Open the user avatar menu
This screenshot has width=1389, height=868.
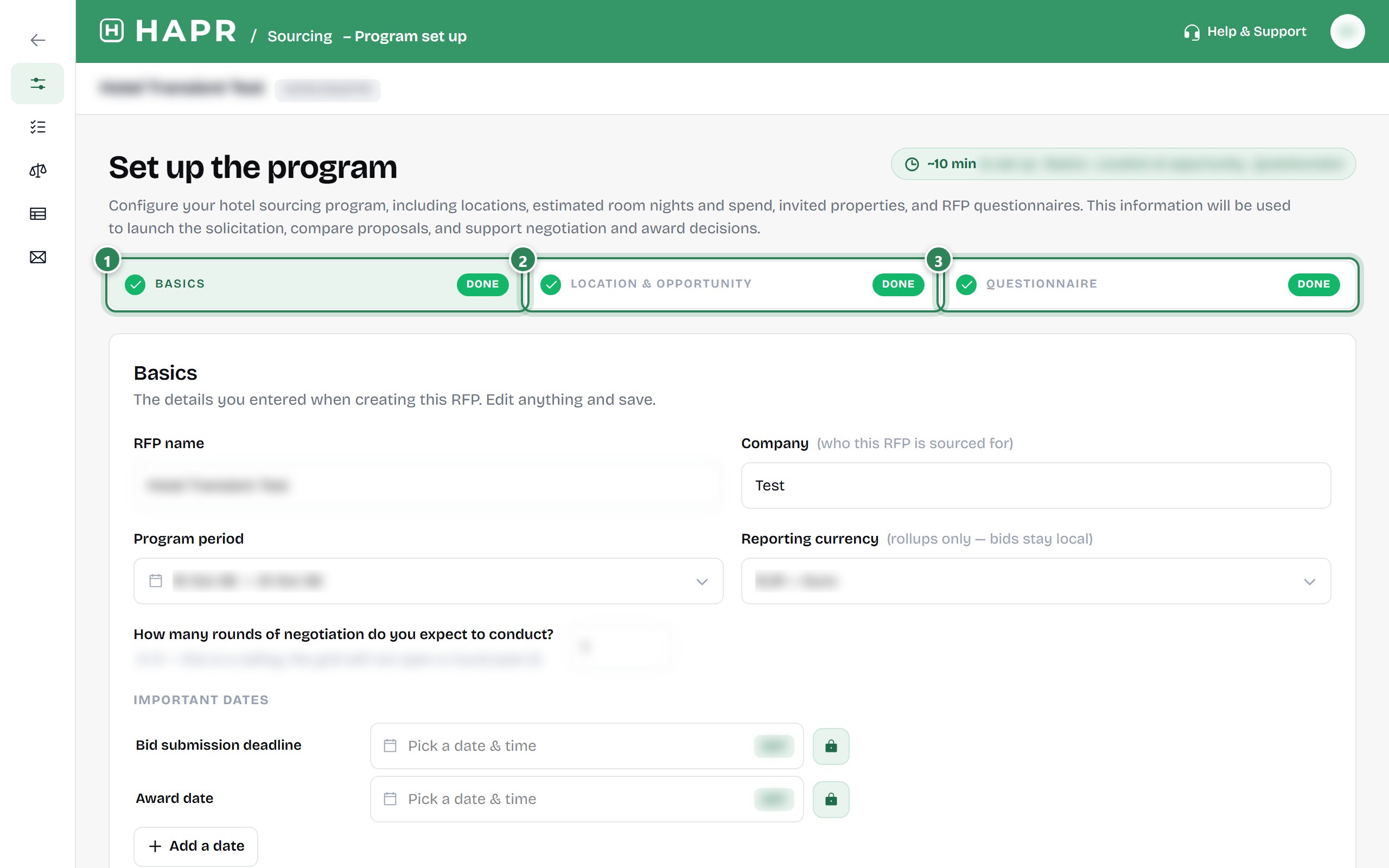tap(1347, 31)
